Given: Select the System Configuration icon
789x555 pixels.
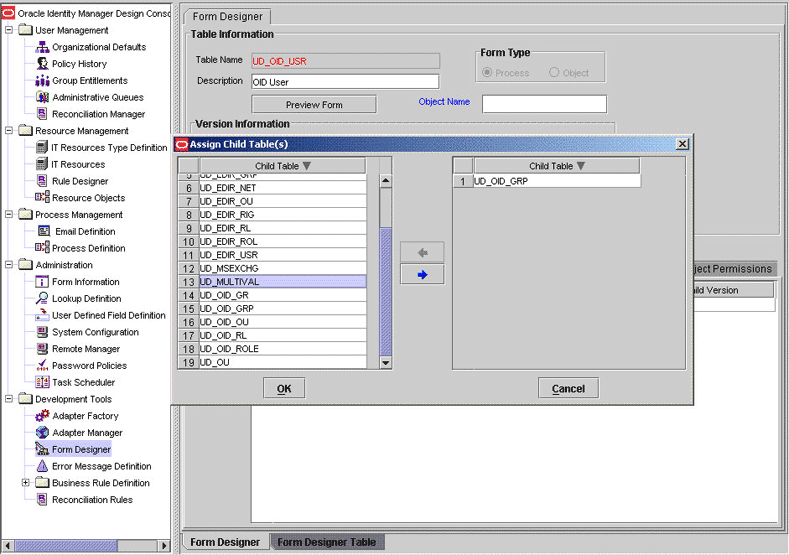Looking at the screenshot, I should click(x=42, y=332).
